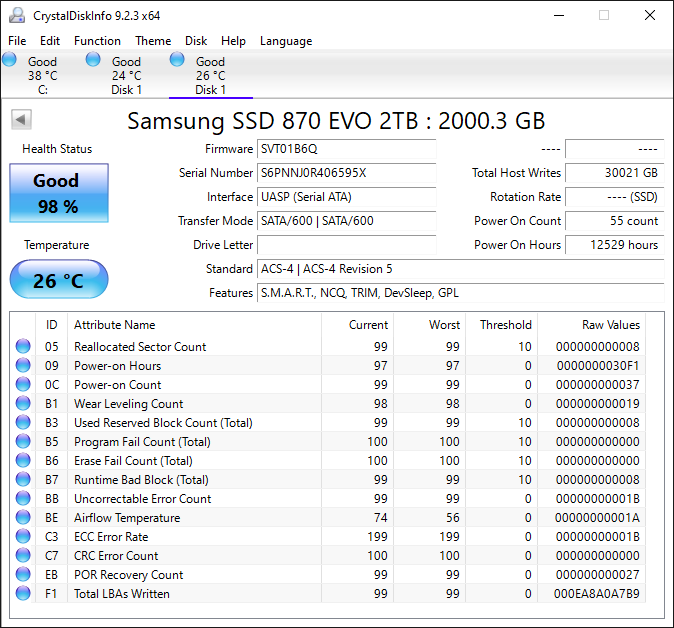Open the Function menu
The width and height of the screenshot is (674, 628).
[97, 41]
